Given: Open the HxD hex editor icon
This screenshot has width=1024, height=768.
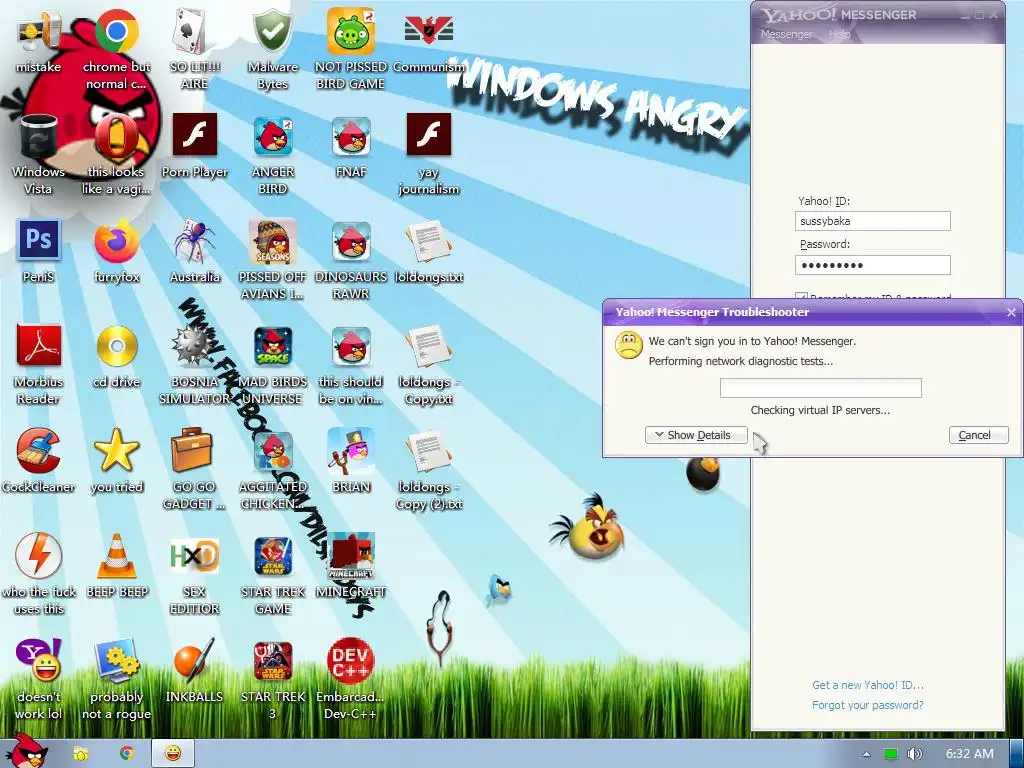Looking at the screenshot, I should tap(195, 556).
